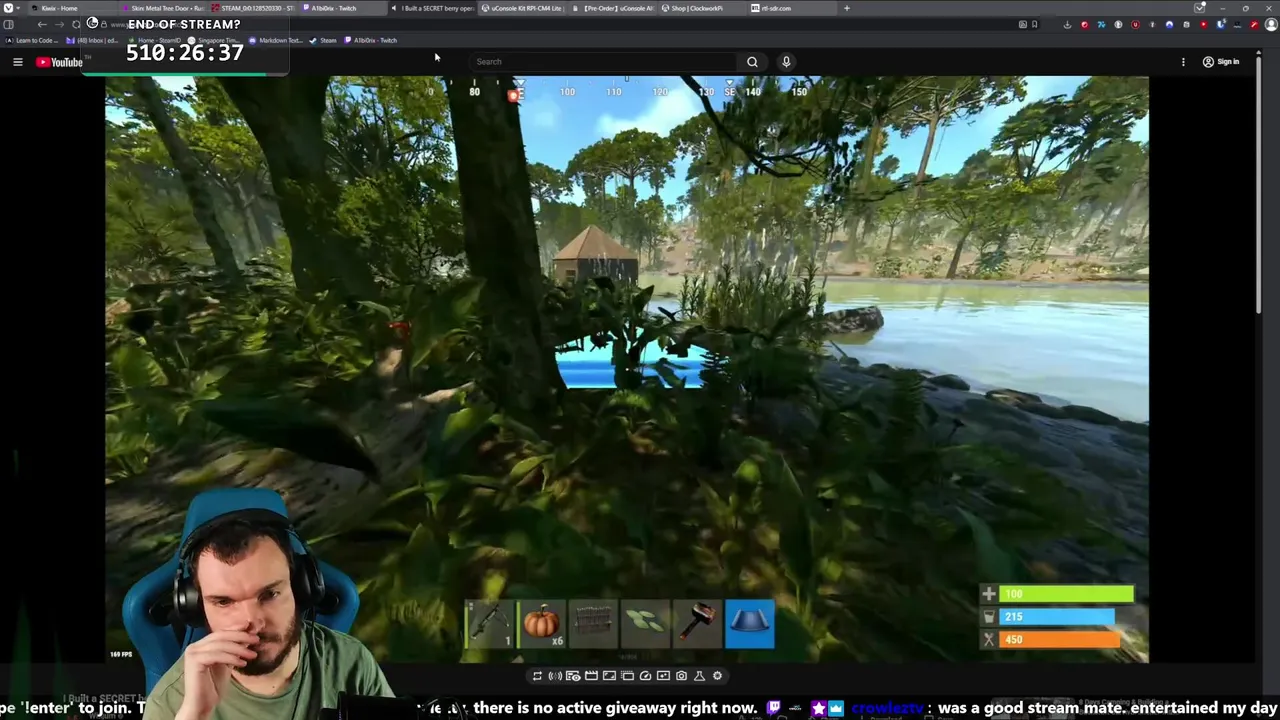Screen dimensions: 1280x720
Task: Click the food bar showing 450
Action: tap(1058, 640)
